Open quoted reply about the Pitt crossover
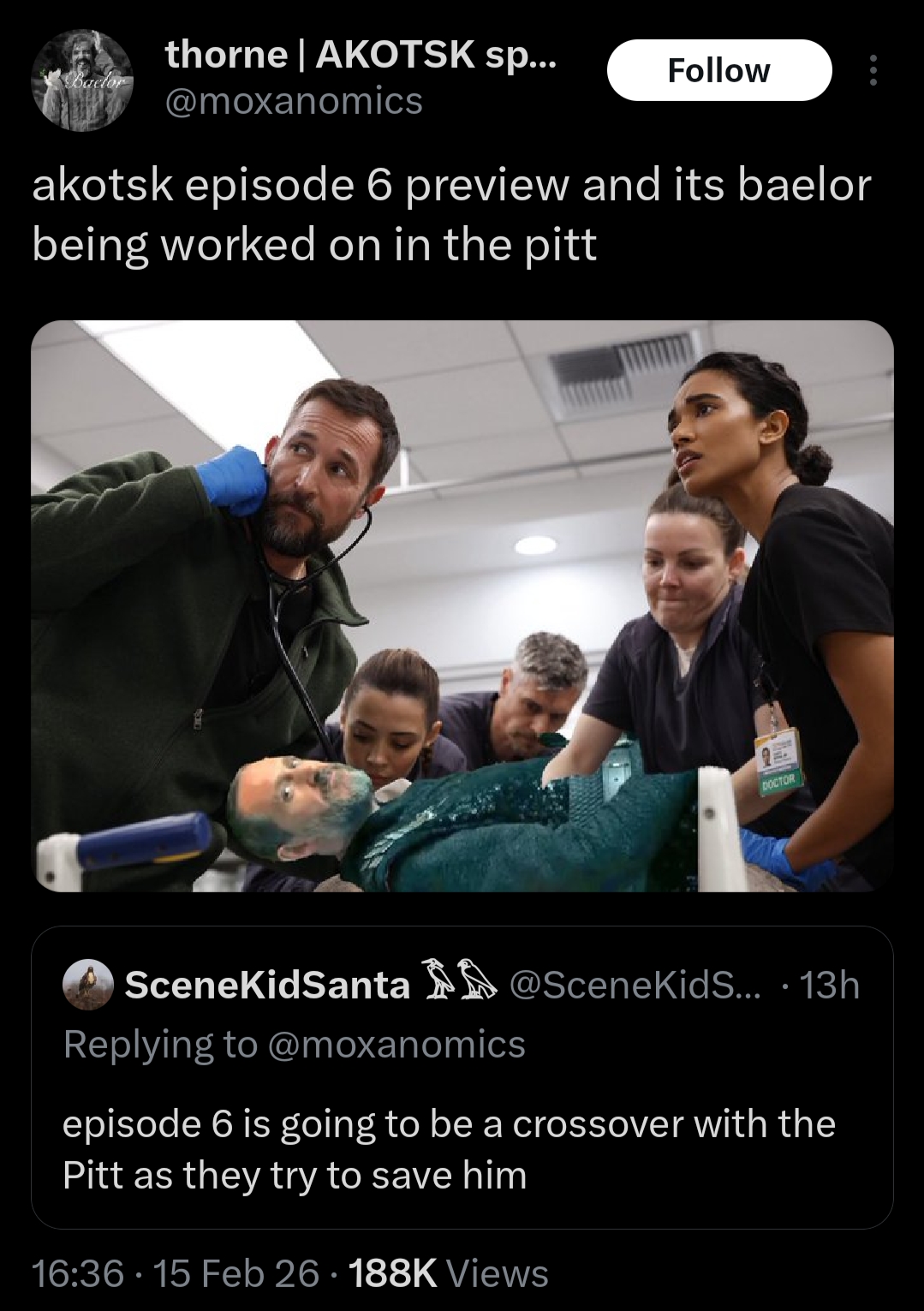The width and height of the screenshot is (924, 1311). click(448, 1148)
